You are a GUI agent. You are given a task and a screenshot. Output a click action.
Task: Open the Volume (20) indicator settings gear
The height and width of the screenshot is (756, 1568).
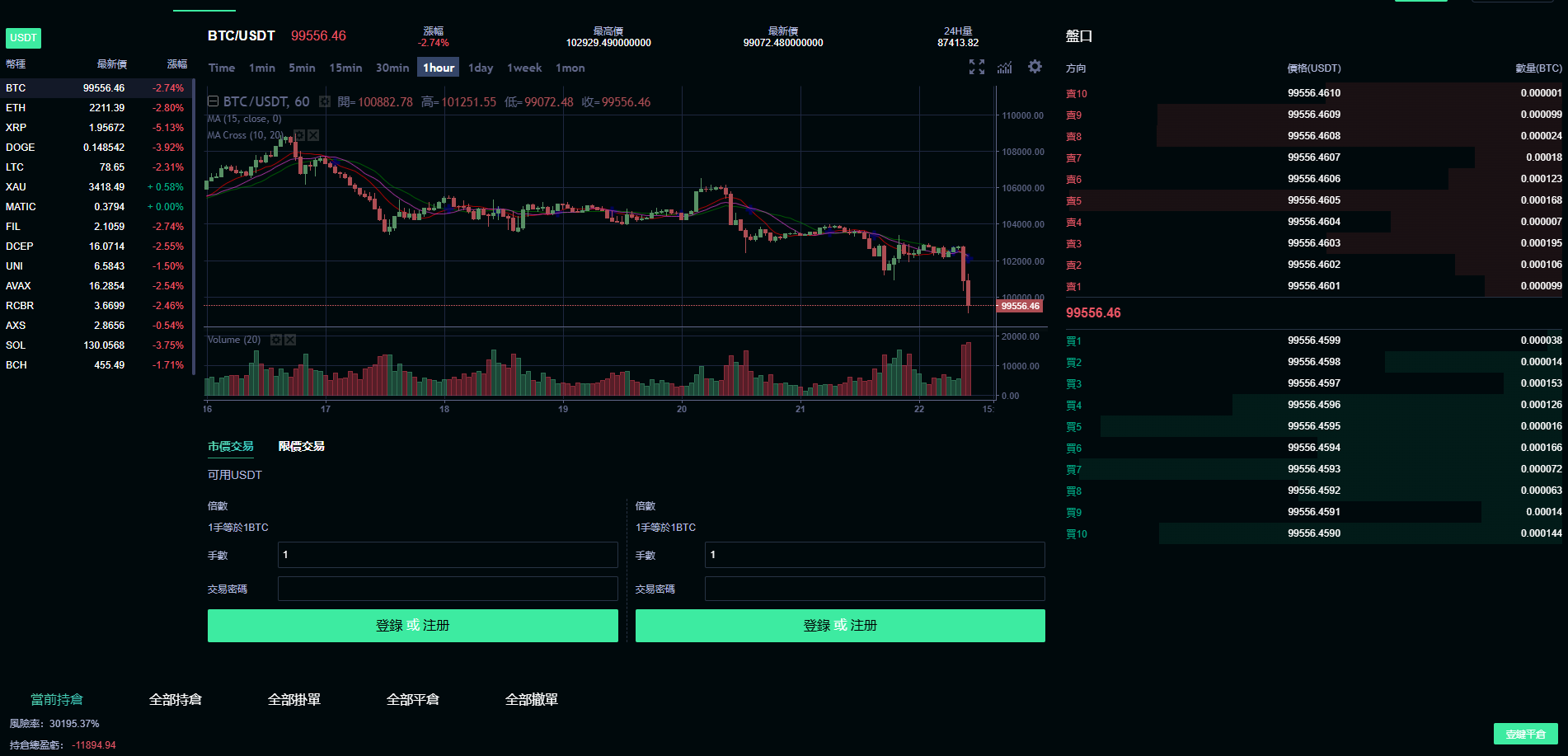tap(276, 340)
